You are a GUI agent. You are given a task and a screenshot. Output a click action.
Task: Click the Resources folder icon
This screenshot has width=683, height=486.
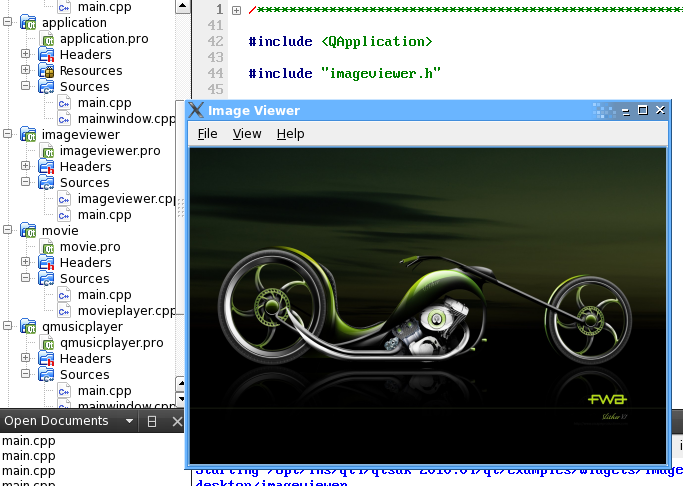tap(46, 71)
